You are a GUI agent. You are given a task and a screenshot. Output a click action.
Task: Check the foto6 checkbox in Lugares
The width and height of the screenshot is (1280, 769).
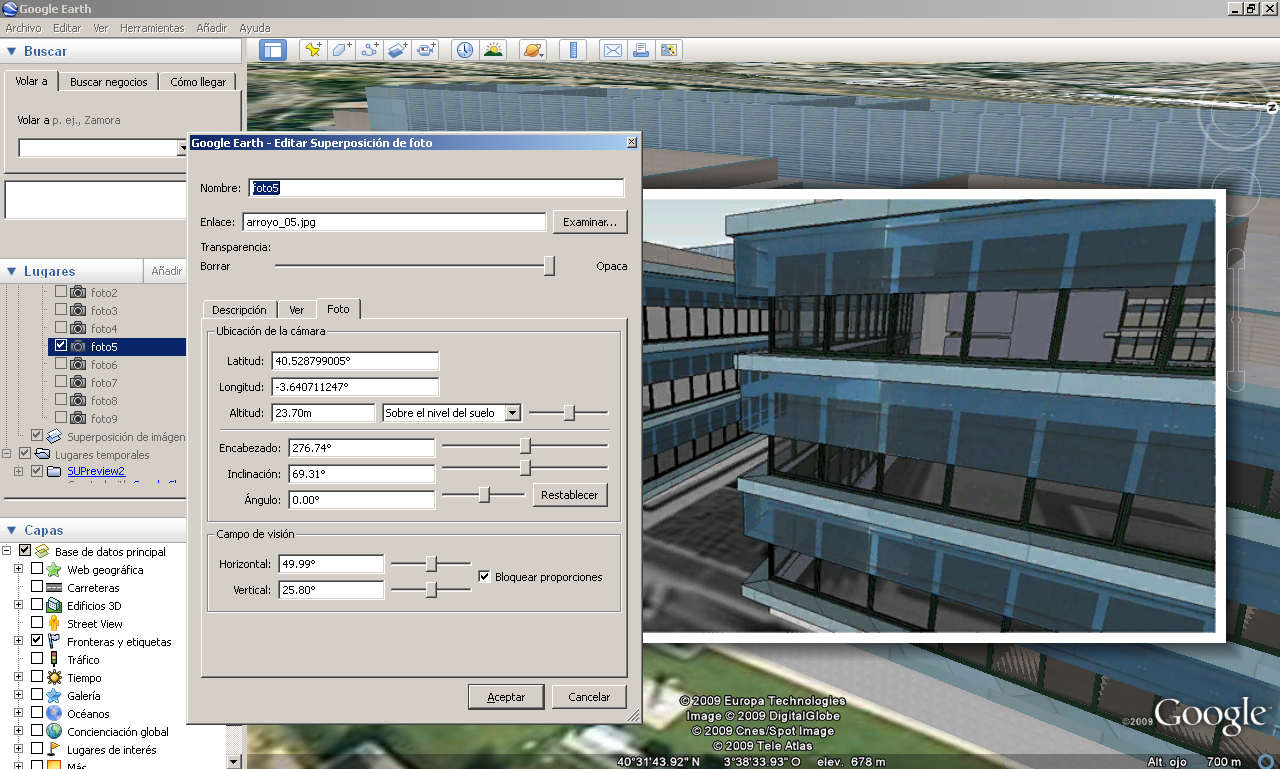61,365
